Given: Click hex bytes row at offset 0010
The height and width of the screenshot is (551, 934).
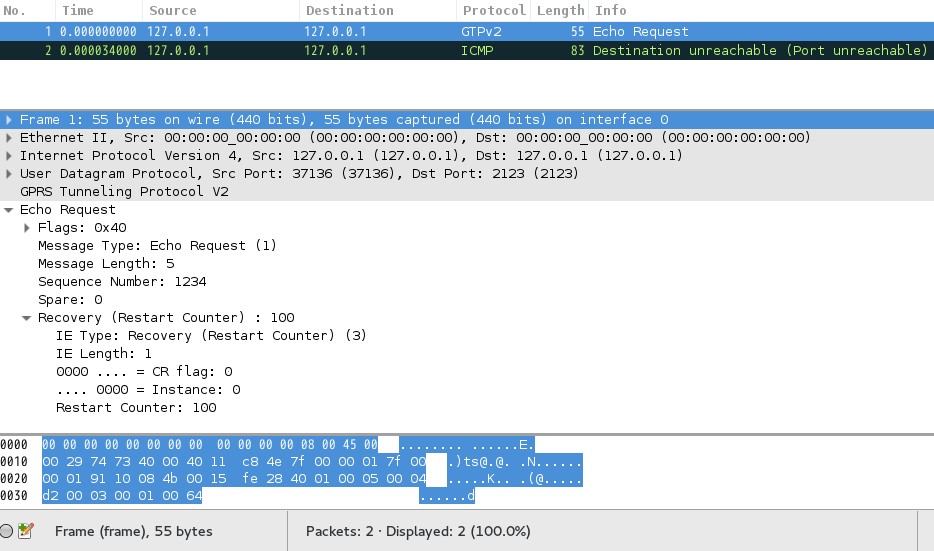Looking at the screenshot, I should click(x=234, y=462).
